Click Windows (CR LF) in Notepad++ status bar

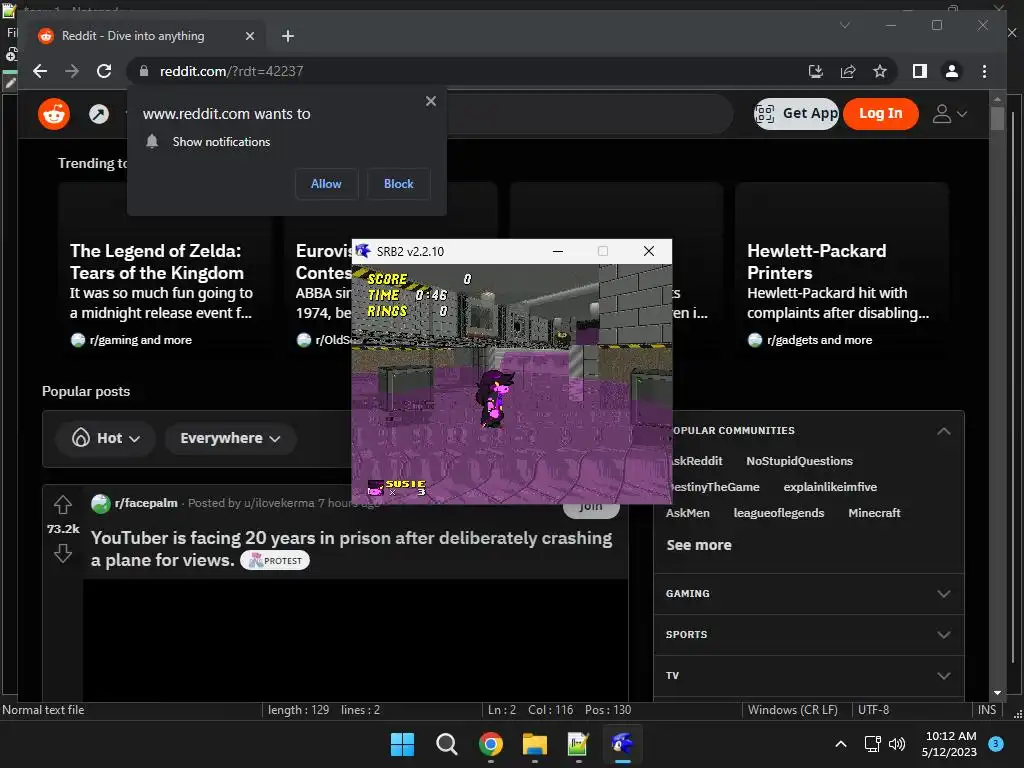tap(792, 710)
